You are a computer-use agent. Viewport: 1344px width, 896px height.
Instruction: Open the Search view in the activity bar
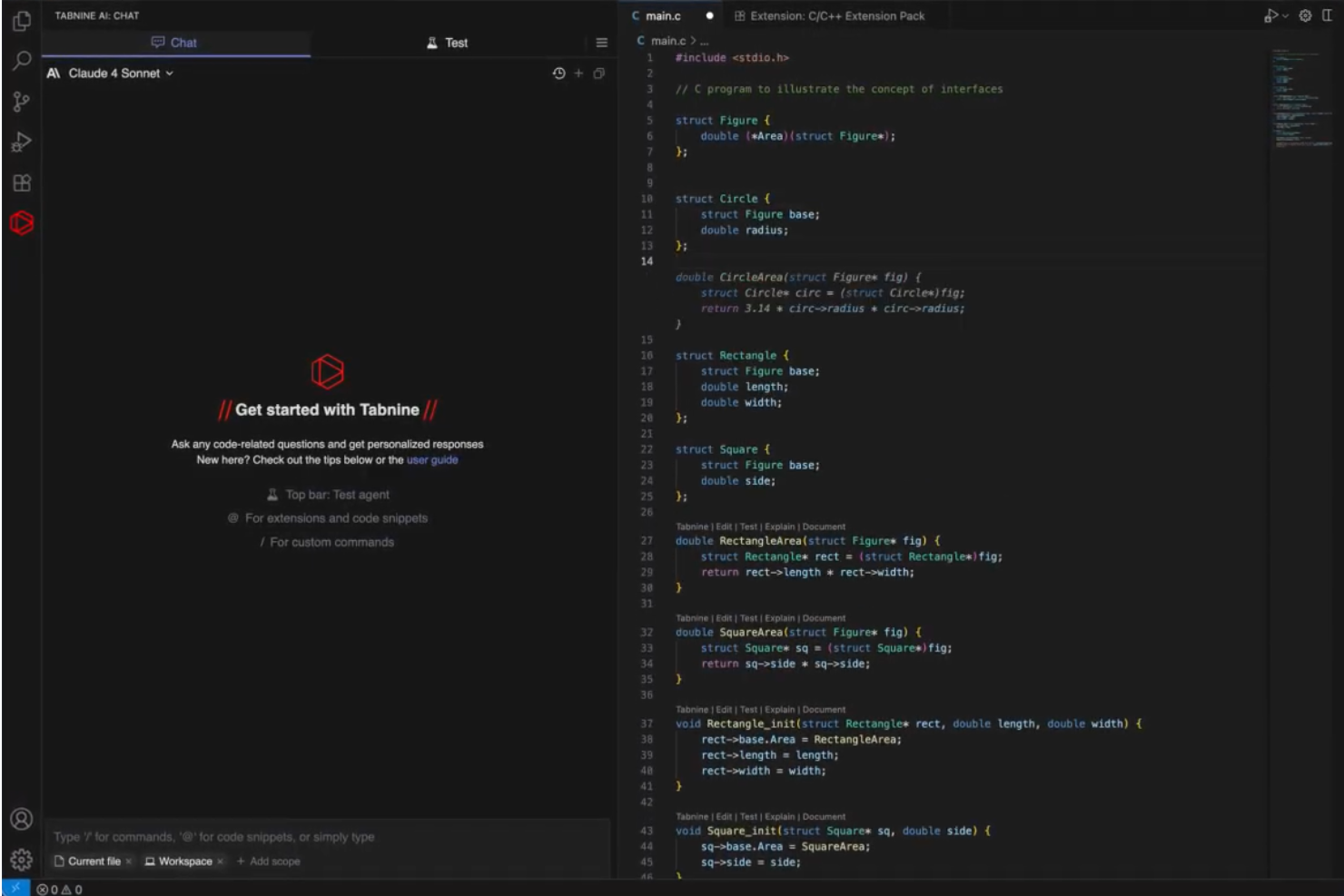tap(22, 61)
